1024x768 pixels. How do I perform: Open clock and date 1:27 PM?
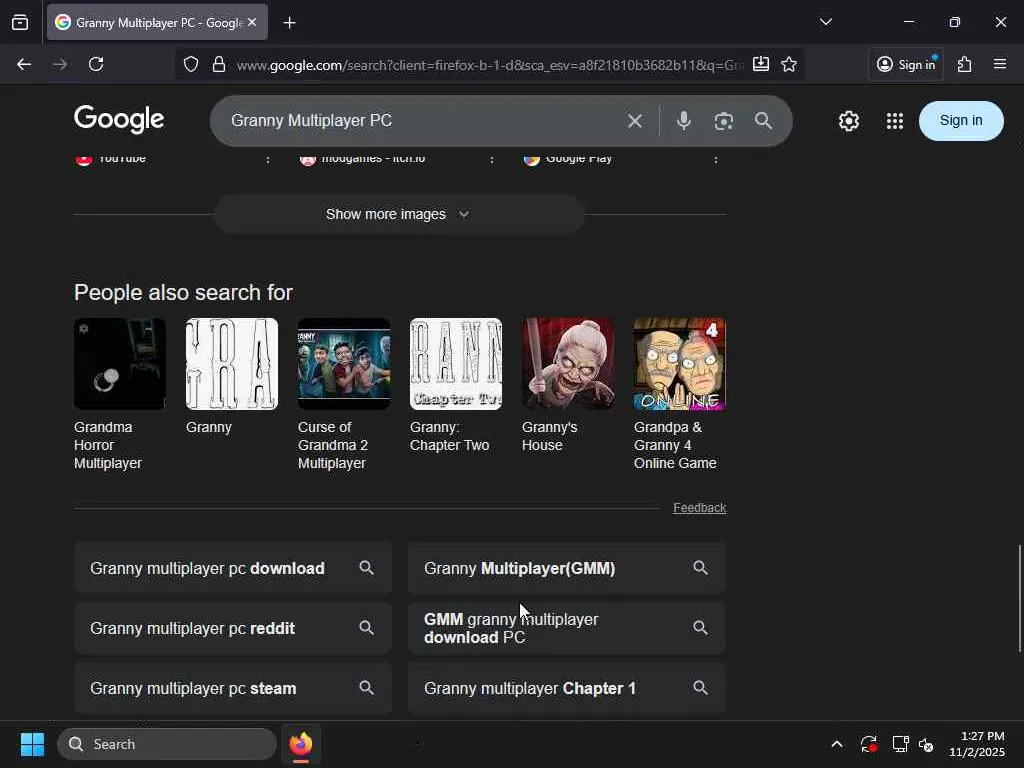(976, 744)
